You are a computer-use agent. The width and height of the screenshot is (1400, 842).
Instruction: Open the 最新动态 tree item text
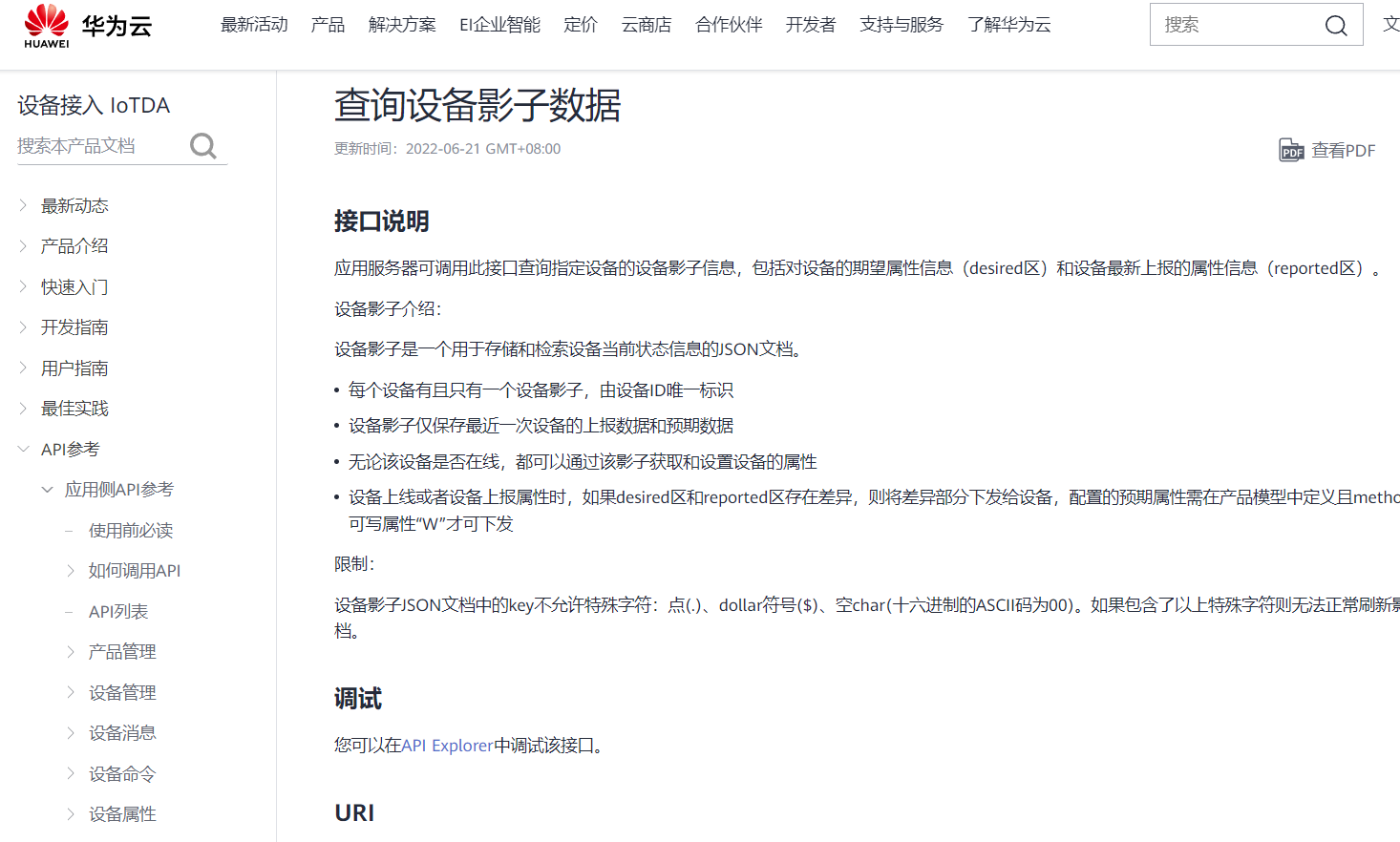coord(74,206)
